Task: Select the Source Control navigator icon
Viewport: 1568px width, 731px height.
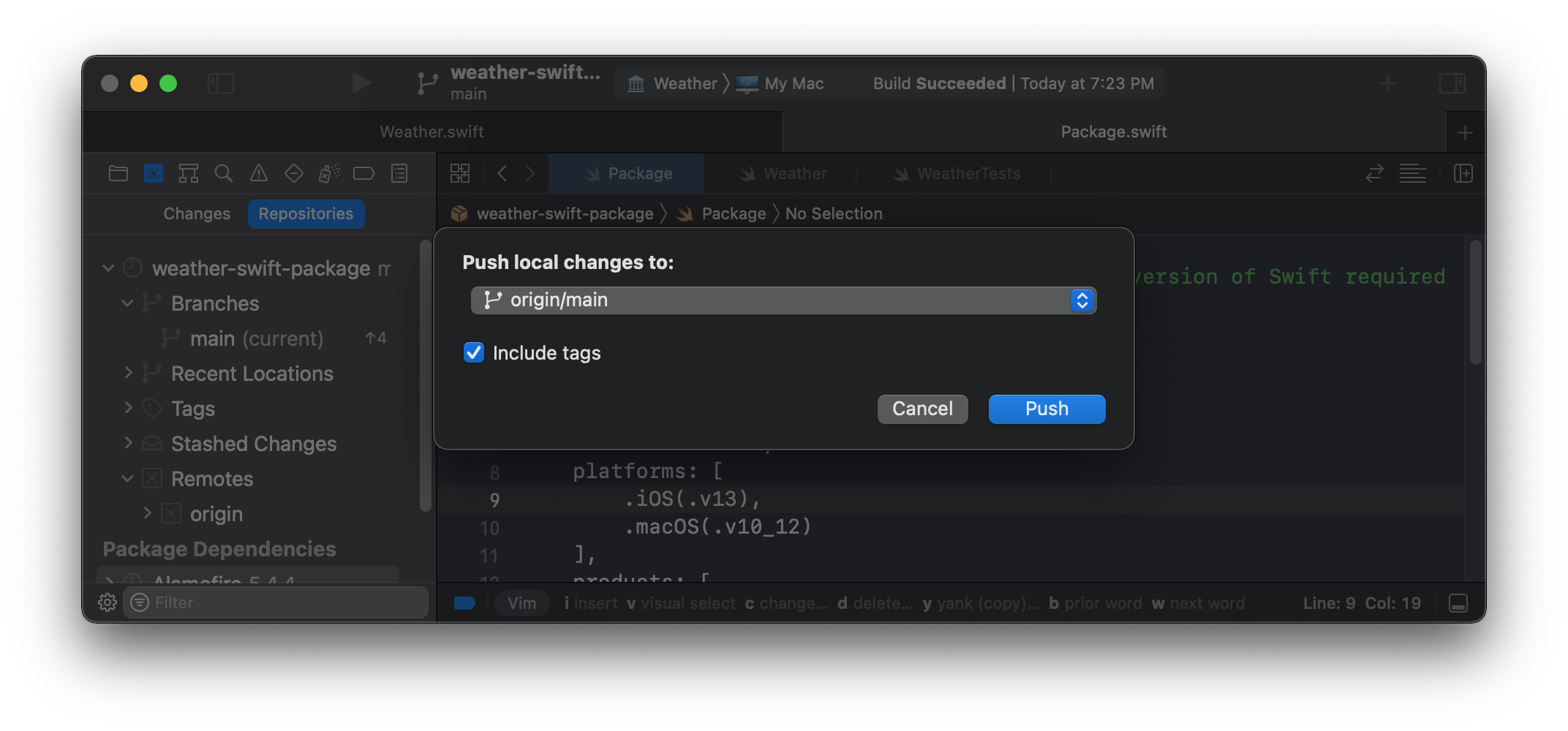Action: click(x=154, y=173)
